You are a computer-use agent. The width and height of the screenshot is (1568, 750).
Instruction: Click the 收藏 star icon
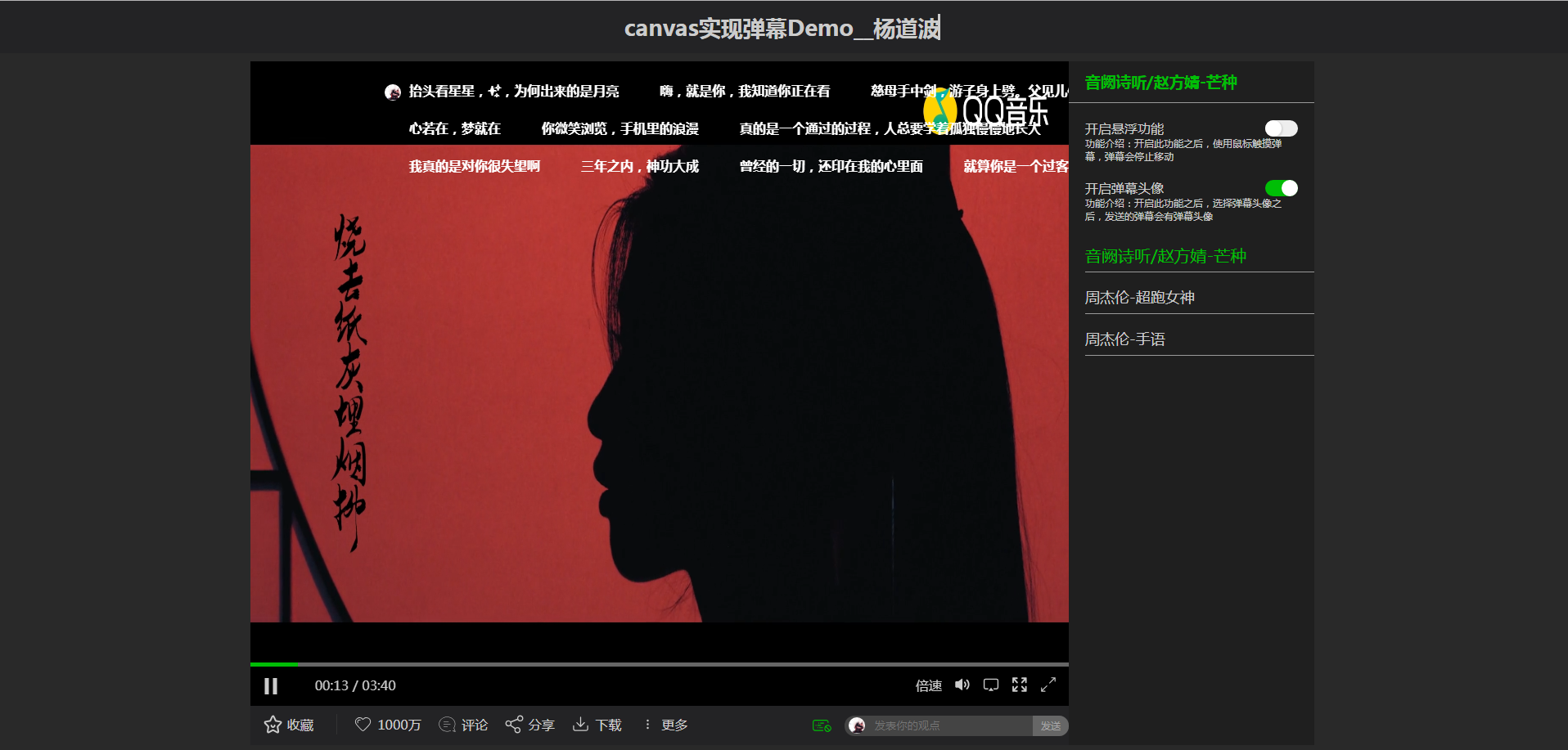point(273,725)
